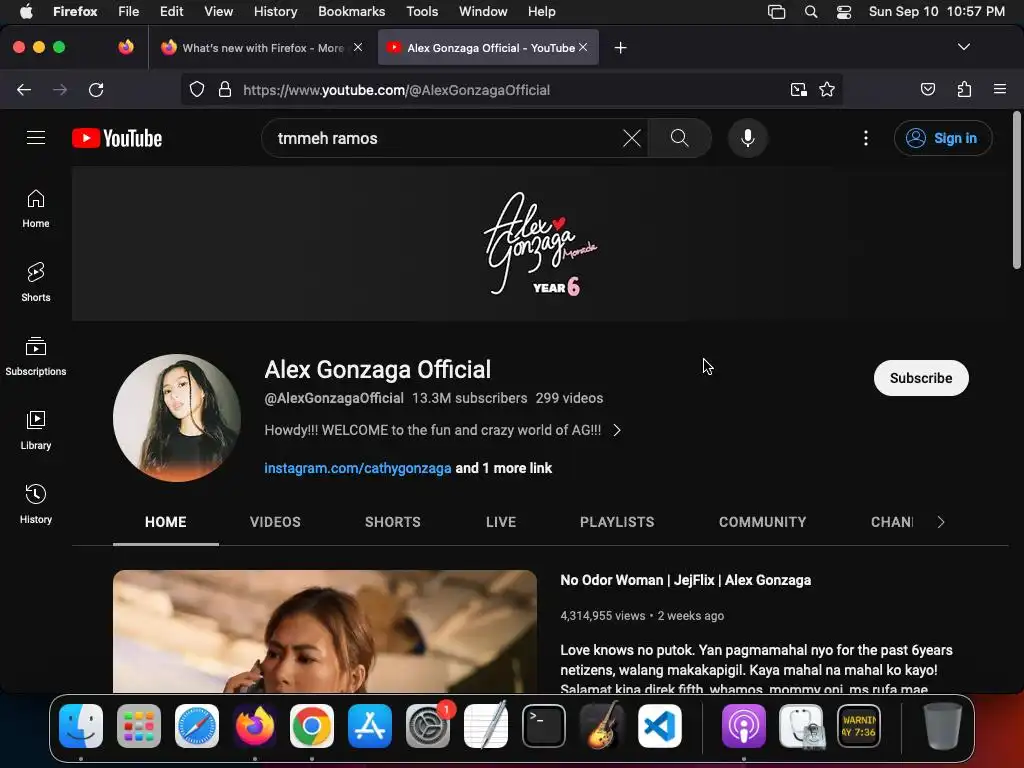Save to Pocket icon

coord(927,89)
